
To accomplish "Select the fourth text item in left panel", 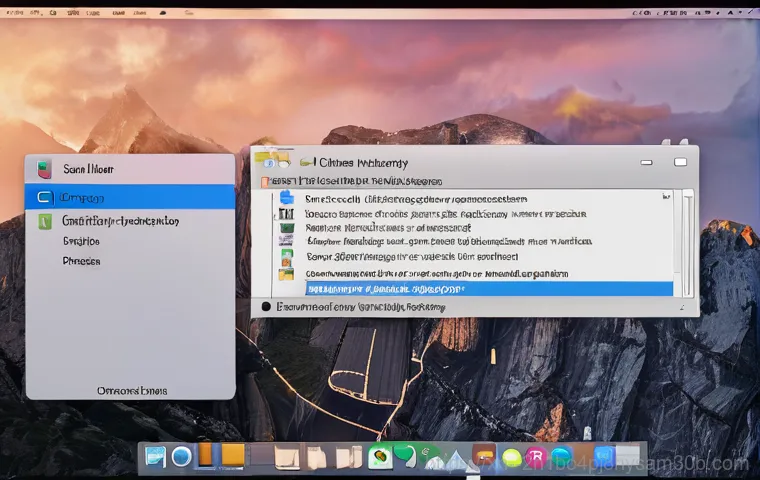I will [80, 241].
